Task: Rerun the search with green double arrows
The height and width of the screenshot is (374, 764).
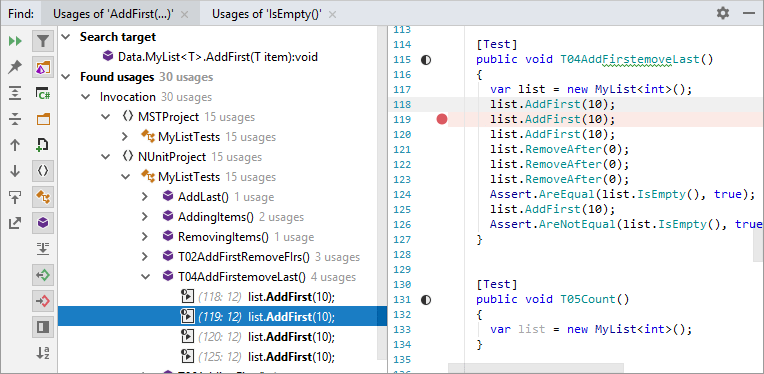Action: point(15,41)
